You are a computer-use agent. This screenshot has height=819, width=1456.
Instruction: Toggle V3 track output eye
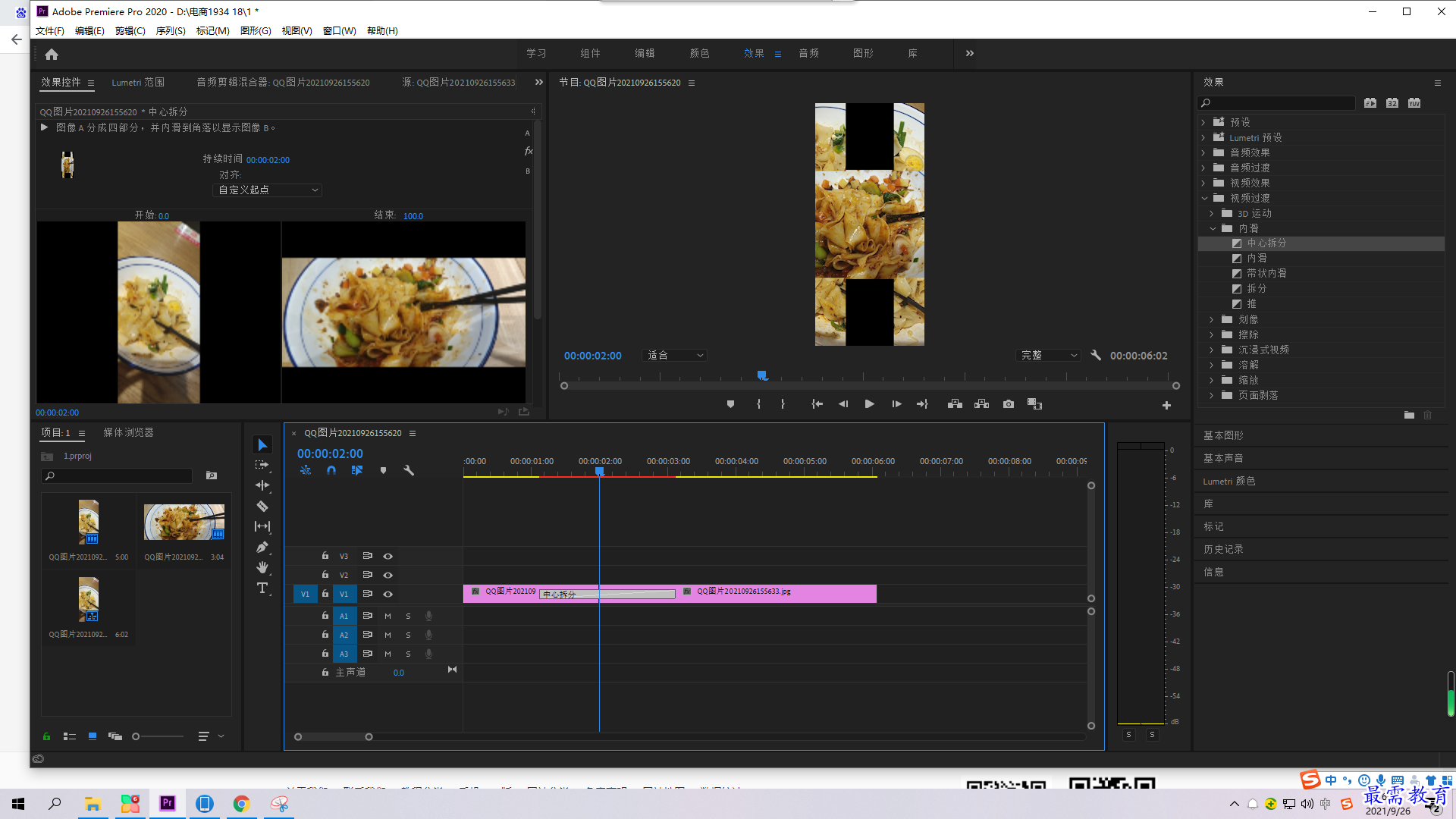point(388,556)
